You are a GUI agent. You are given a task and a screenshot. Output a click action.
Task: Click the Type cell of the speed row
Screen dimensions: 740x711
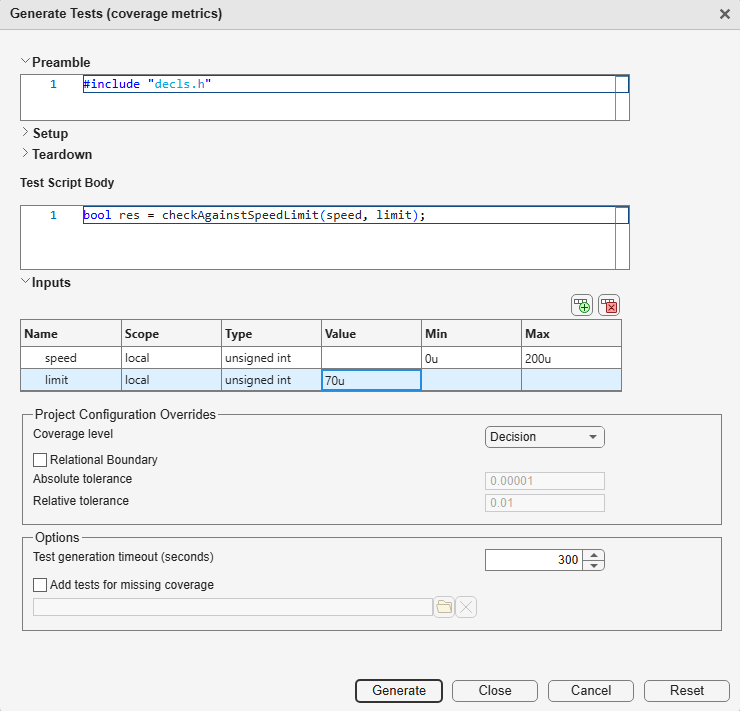[x=271, y=358]
